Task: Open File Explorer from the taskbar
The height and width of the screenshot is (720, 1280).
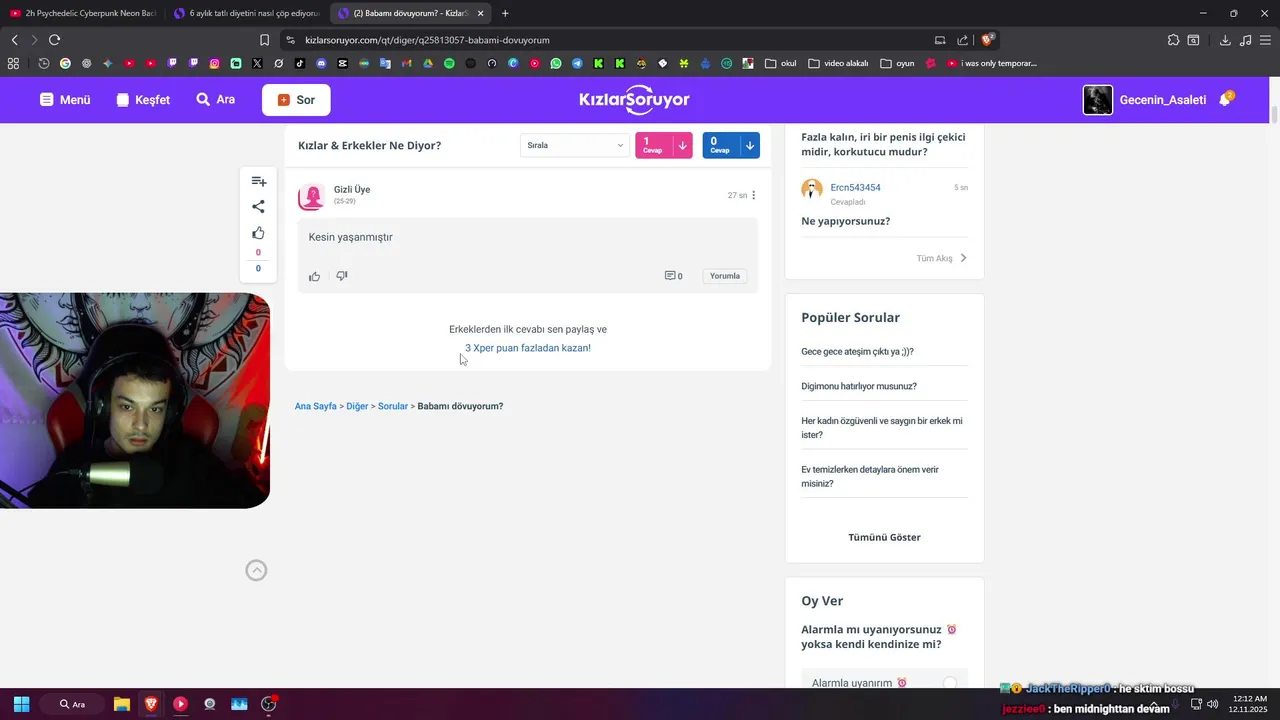Action: click(x=122, y=704)
